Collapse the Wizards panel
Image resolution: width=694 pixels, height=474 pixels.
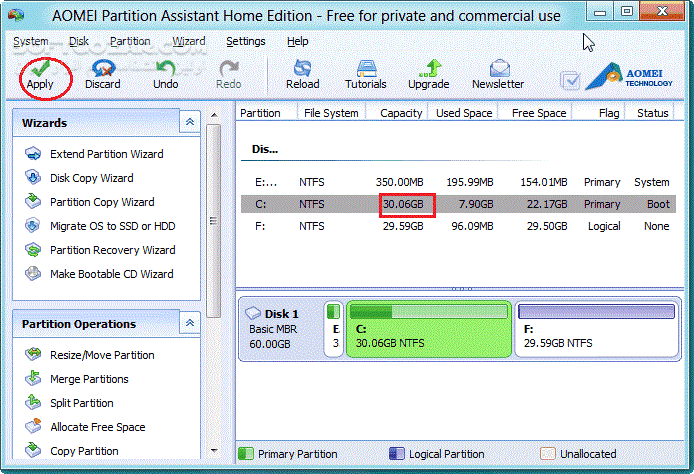click(189, 122)
